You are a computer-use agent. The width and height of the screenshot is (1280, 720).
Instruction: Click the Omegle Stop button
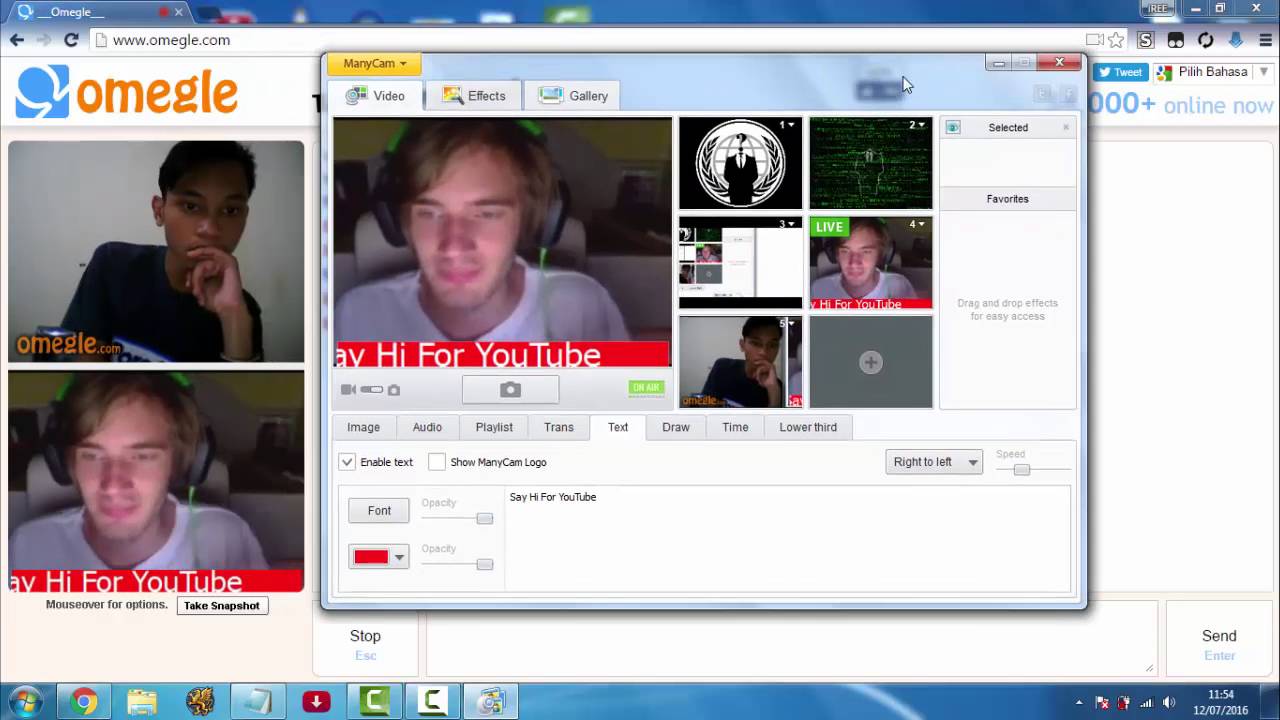point(365,638)
